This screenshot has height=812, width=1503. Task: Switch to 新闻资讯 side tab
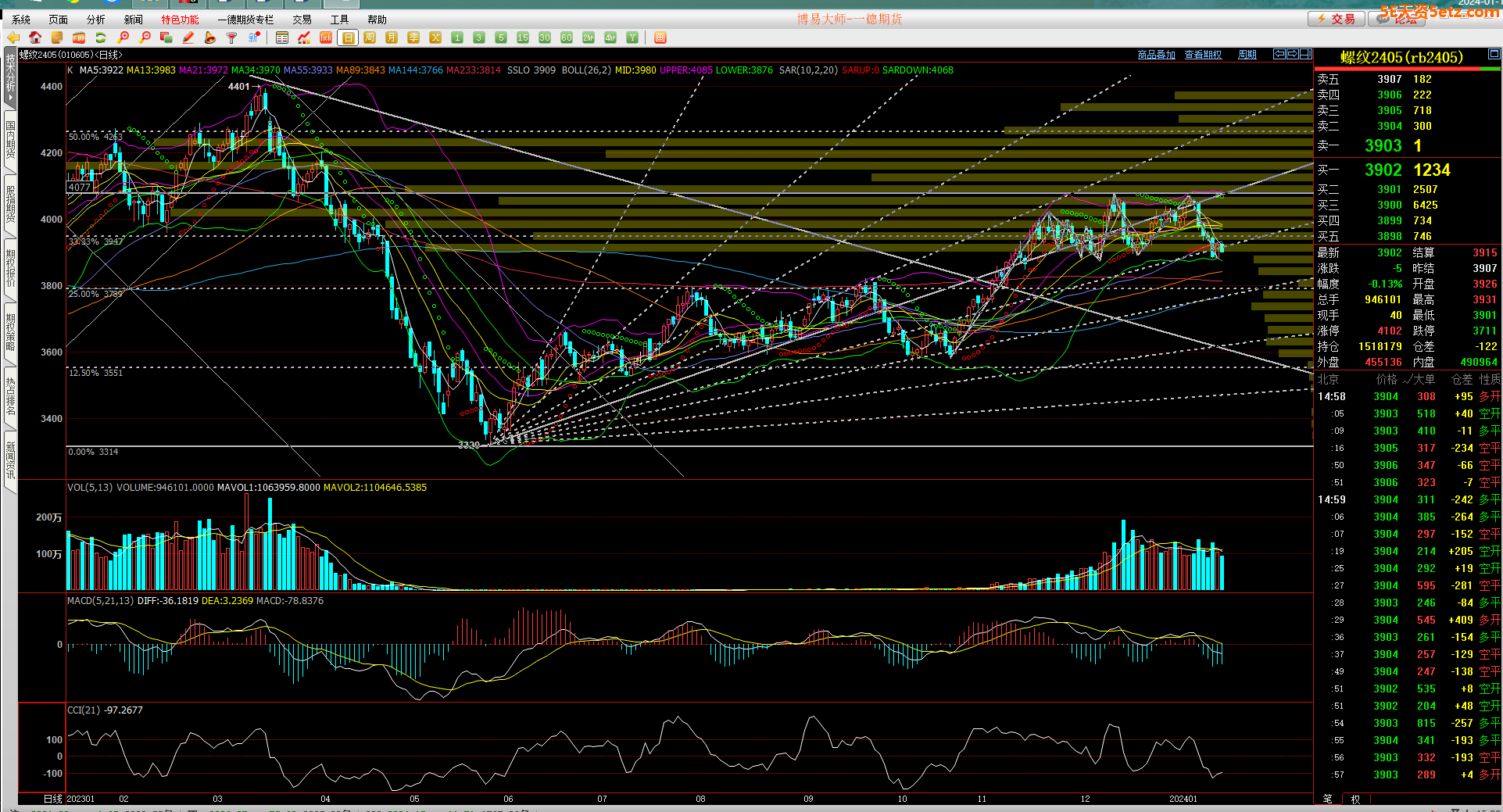click(10, 461)
